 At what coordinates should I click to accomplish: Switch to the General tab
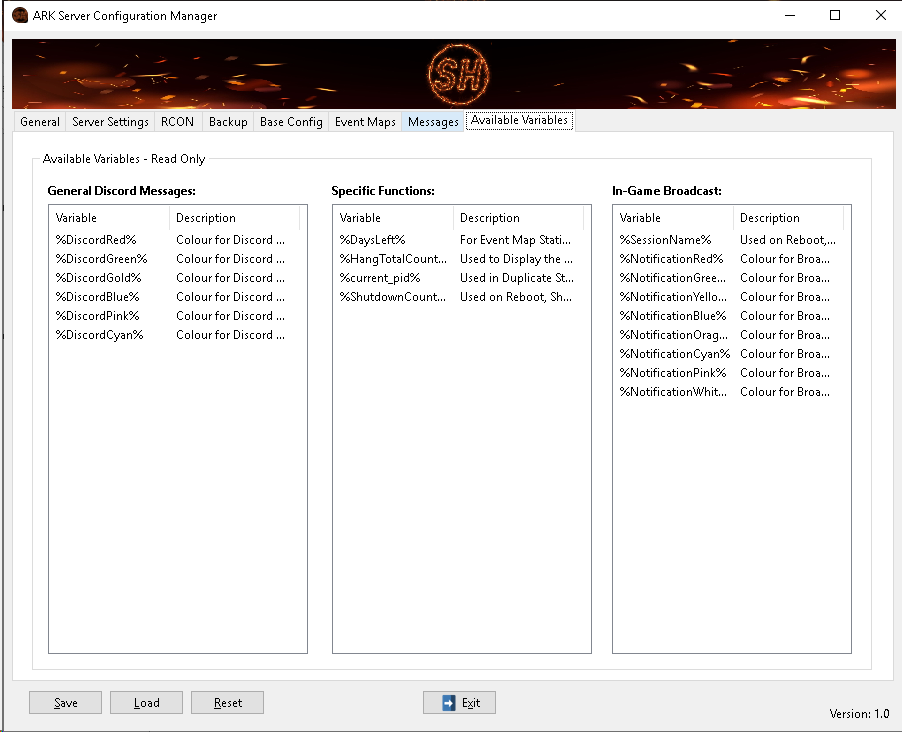tap(40, 122)
